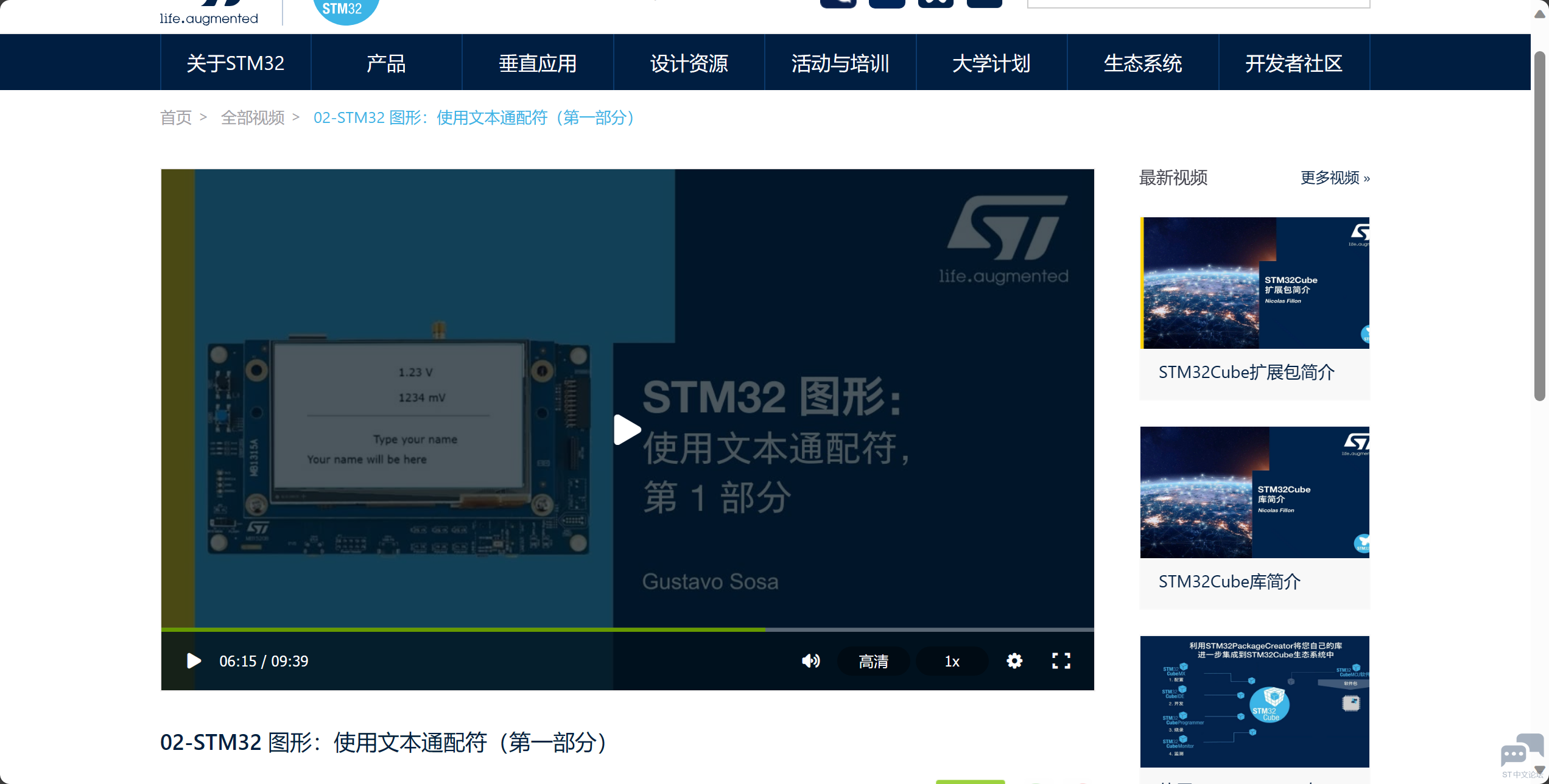Open the 更多视频 » link
The image size is (1549, 784).
tap(1335, 178)
